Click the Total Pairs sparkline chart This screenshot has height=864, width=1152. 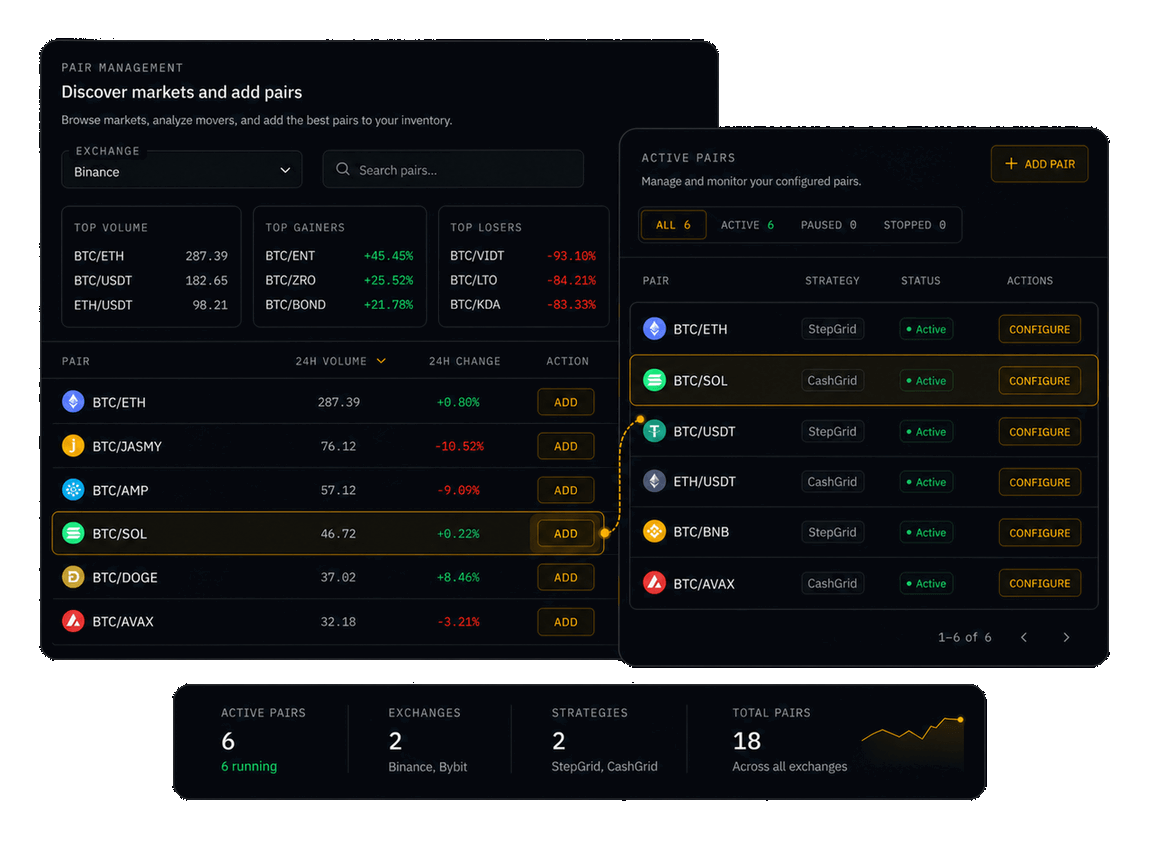click(912, 742)
